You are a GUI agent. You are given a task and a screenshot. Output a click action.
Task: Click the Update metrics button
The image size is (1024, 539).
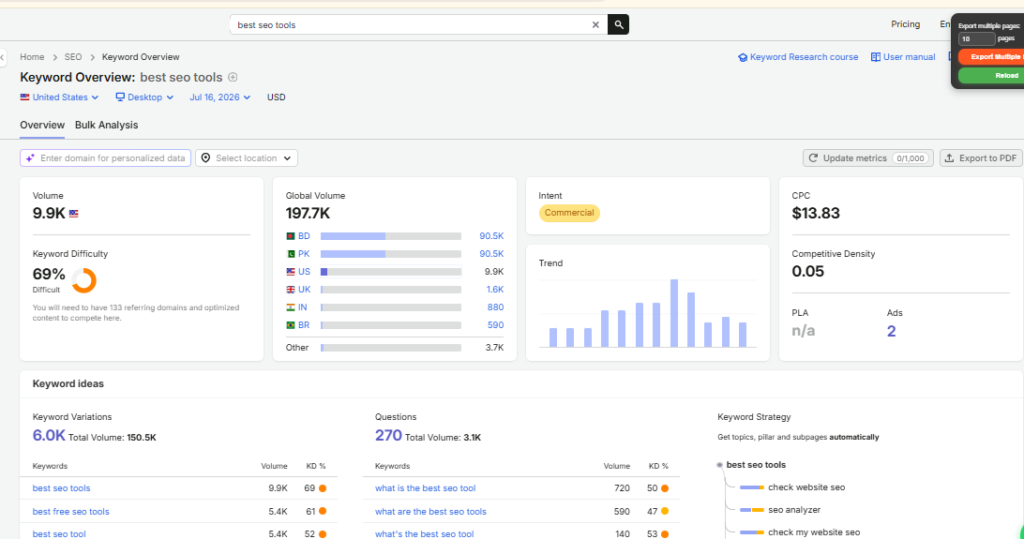868,158
